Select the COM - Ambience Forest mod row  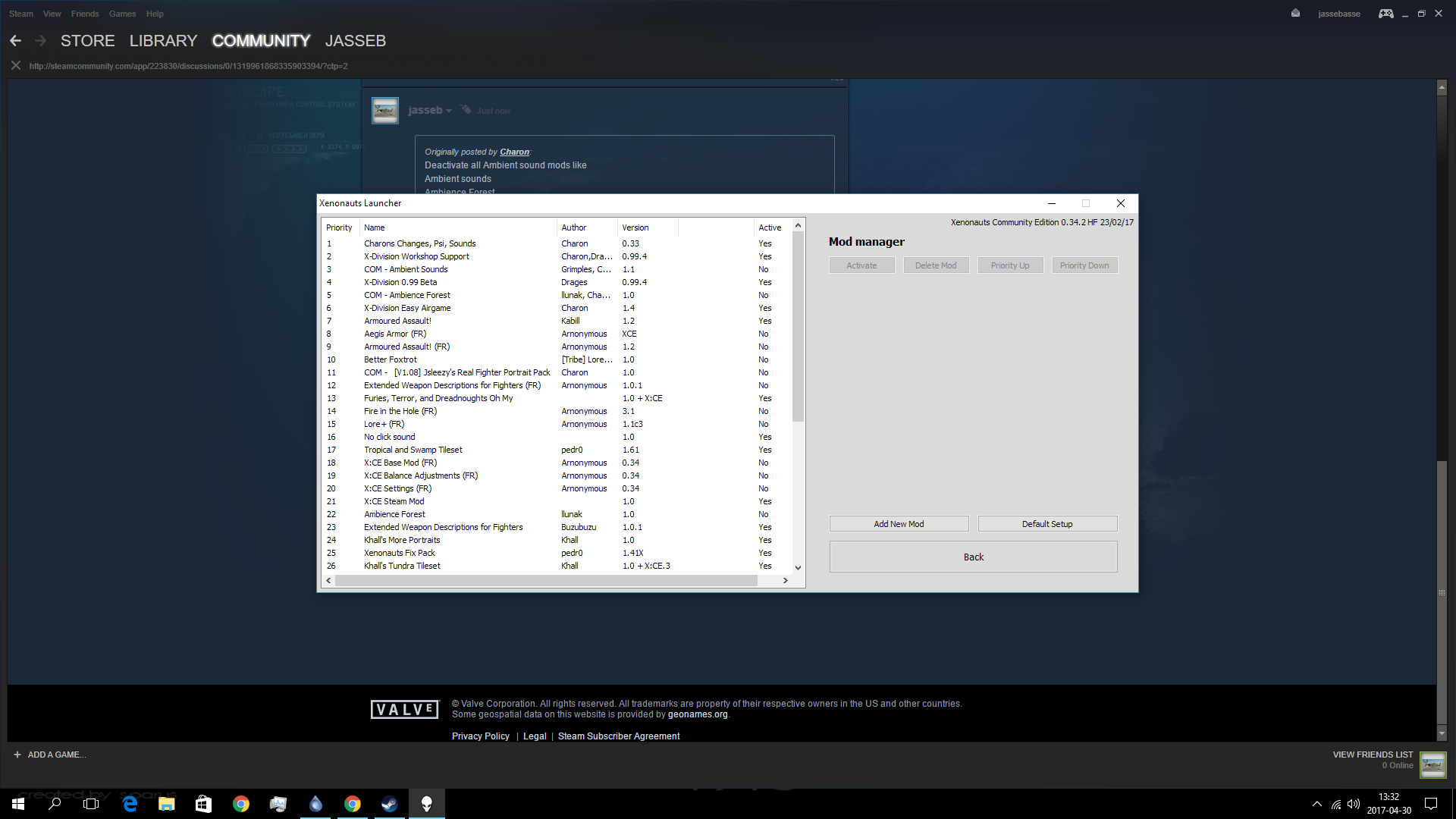tap(557, 295)
